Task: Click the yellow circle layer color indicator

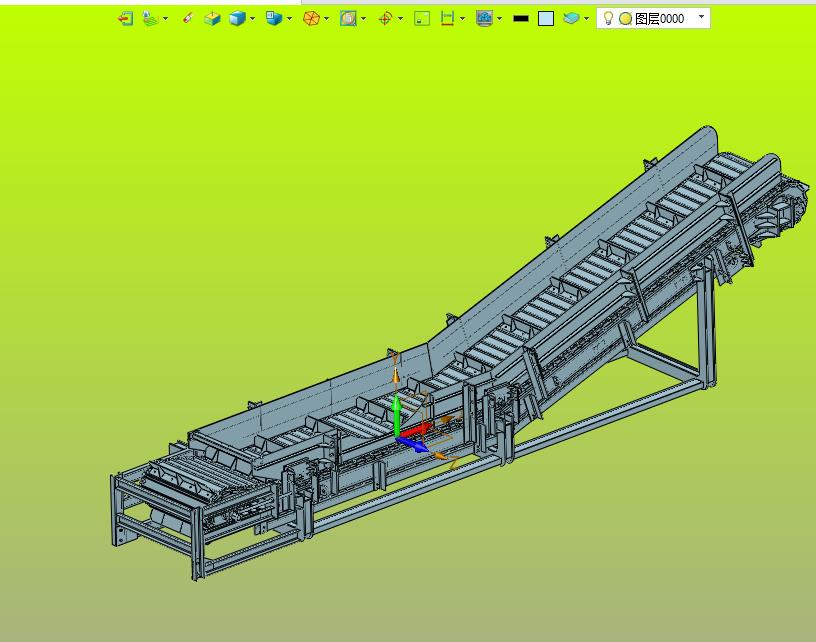Action: click(x=626, y=19)
